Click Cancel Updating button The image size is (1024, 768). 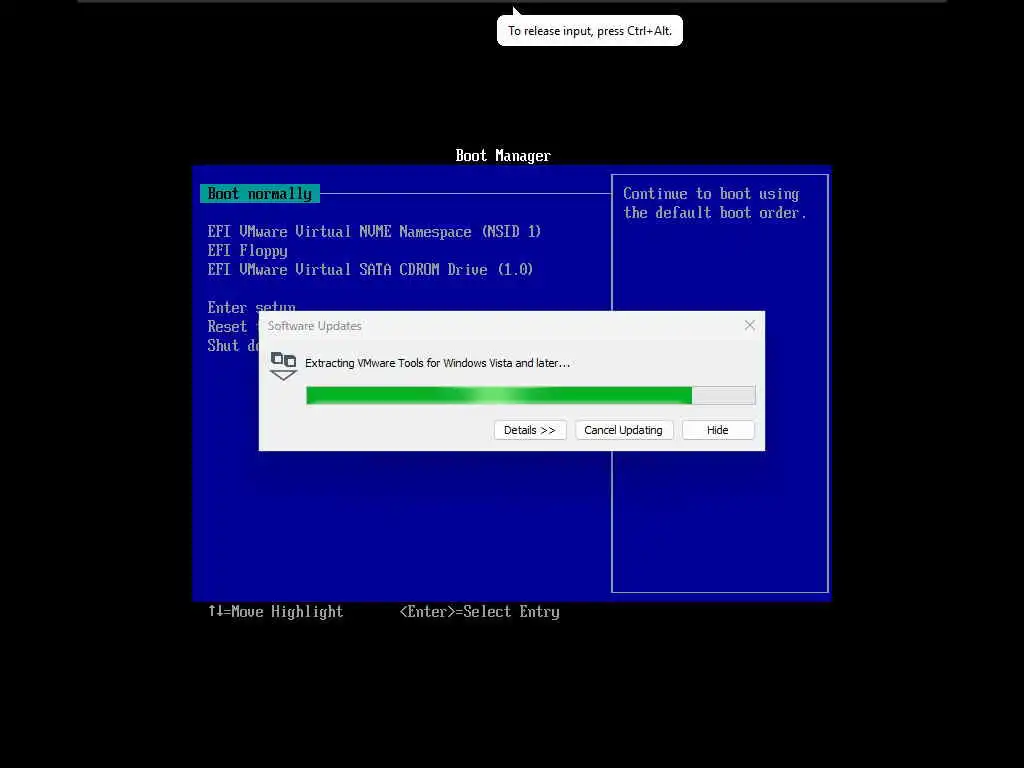click(624, 430)
